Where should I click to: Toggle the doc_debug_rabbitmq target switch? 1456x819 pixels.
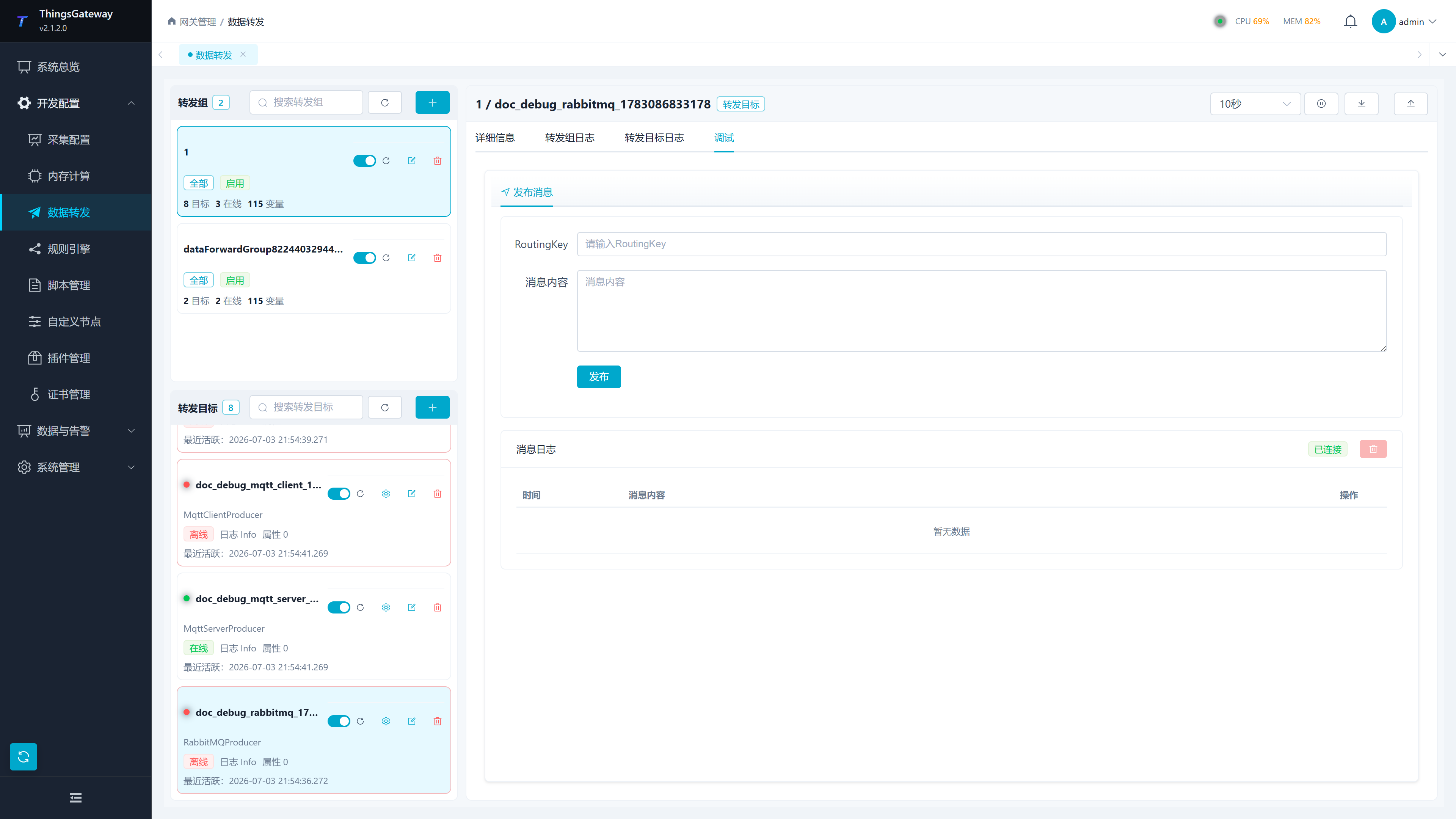click(339, 721)
